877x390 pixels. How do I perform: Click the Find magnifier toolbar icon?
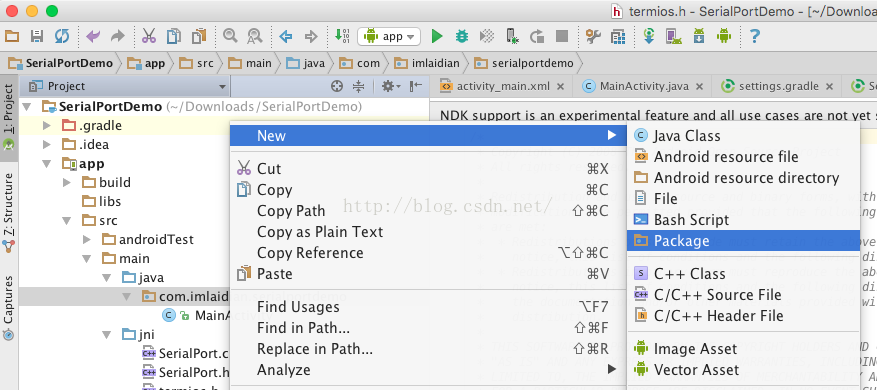pyautogui.click(x=229, y=37)
